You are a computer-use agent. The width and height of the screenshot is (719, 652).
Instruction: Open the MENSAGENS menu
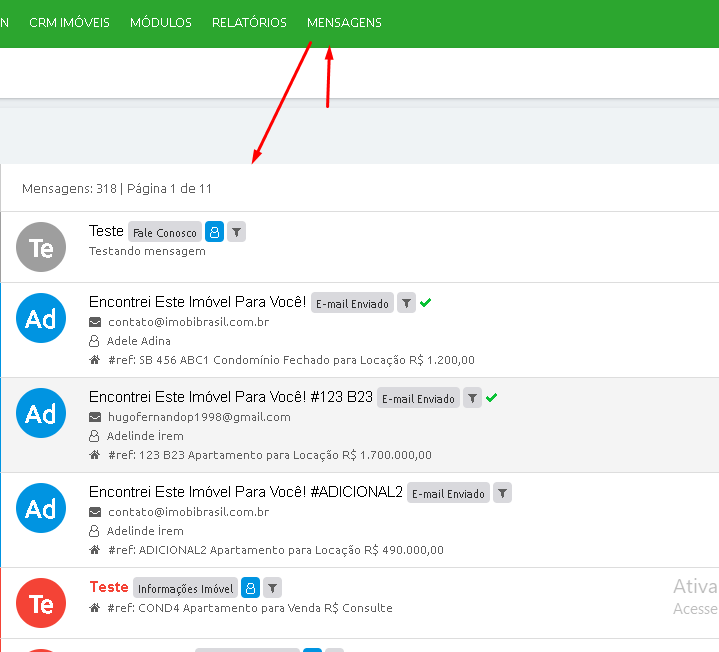point(344,22)
